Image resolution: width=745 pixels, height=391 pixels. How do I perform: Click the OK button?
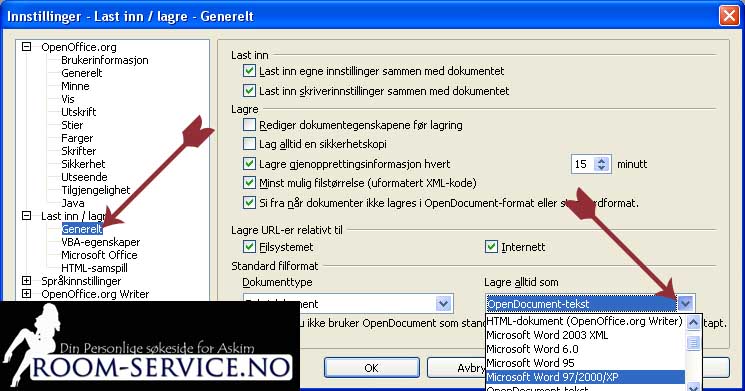click(372, 368)
